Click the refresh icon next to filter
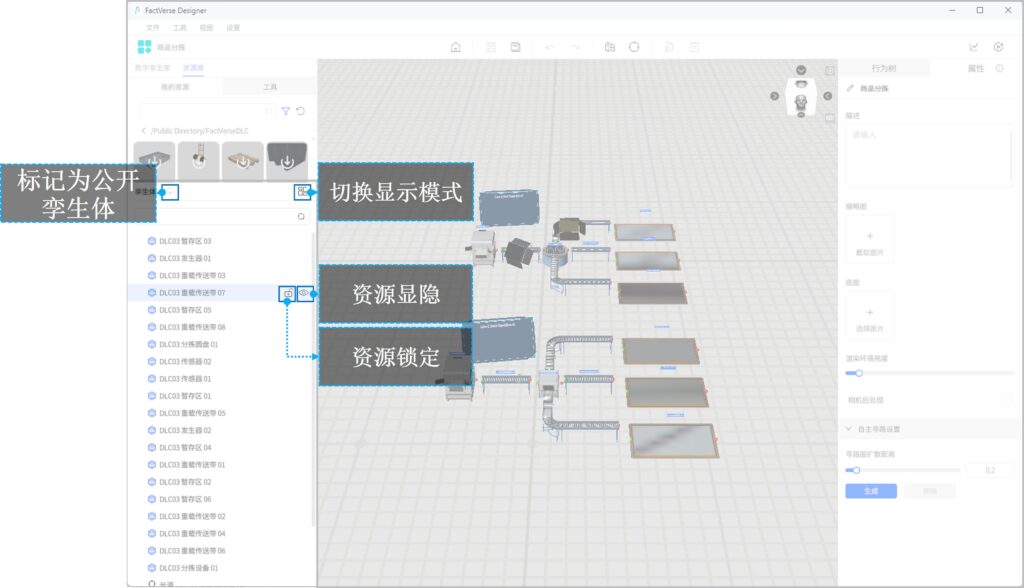1024x588 pixels. [x=301, y=111]
